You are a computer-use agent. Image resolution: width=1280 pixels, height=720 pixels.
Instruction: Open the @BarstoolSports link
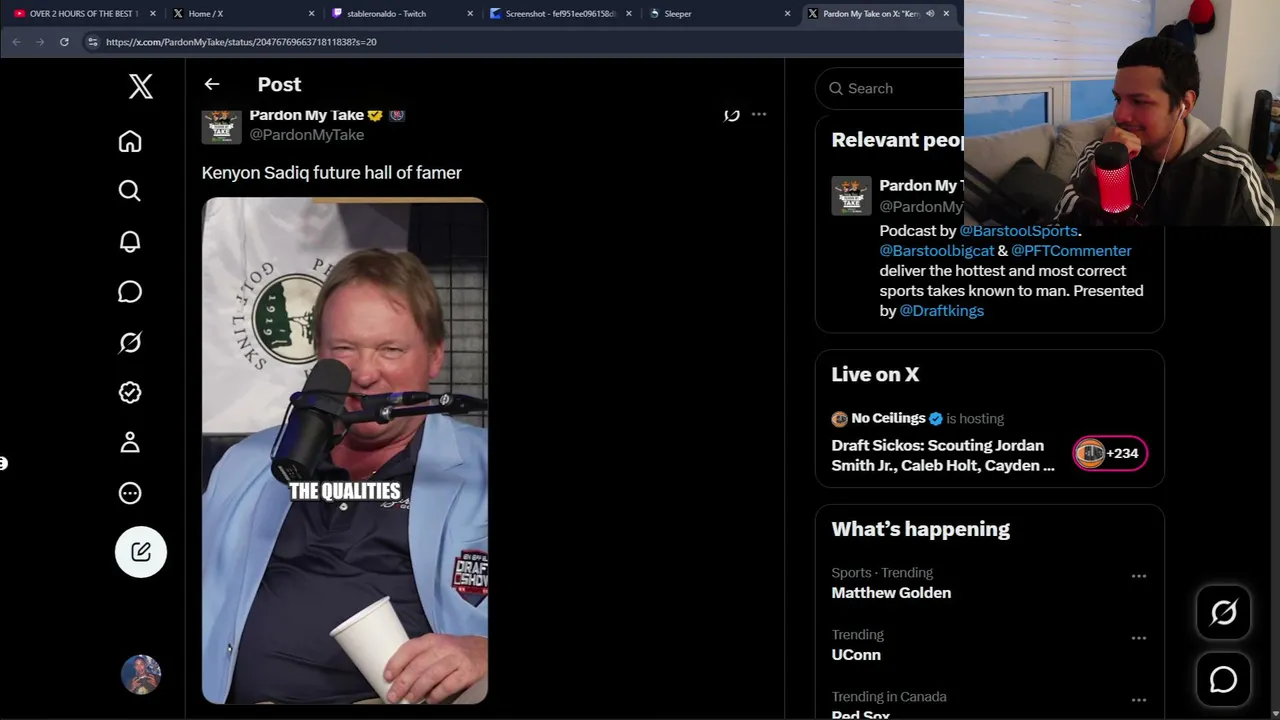(1018, 231)
